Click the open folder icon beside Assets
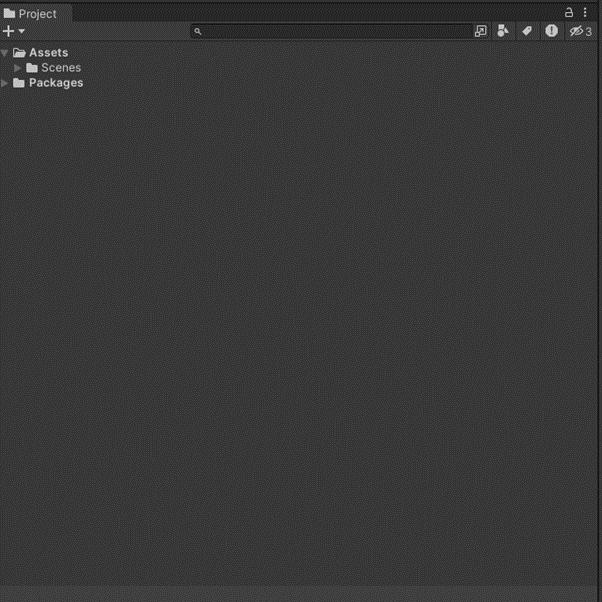 [19, 53]
